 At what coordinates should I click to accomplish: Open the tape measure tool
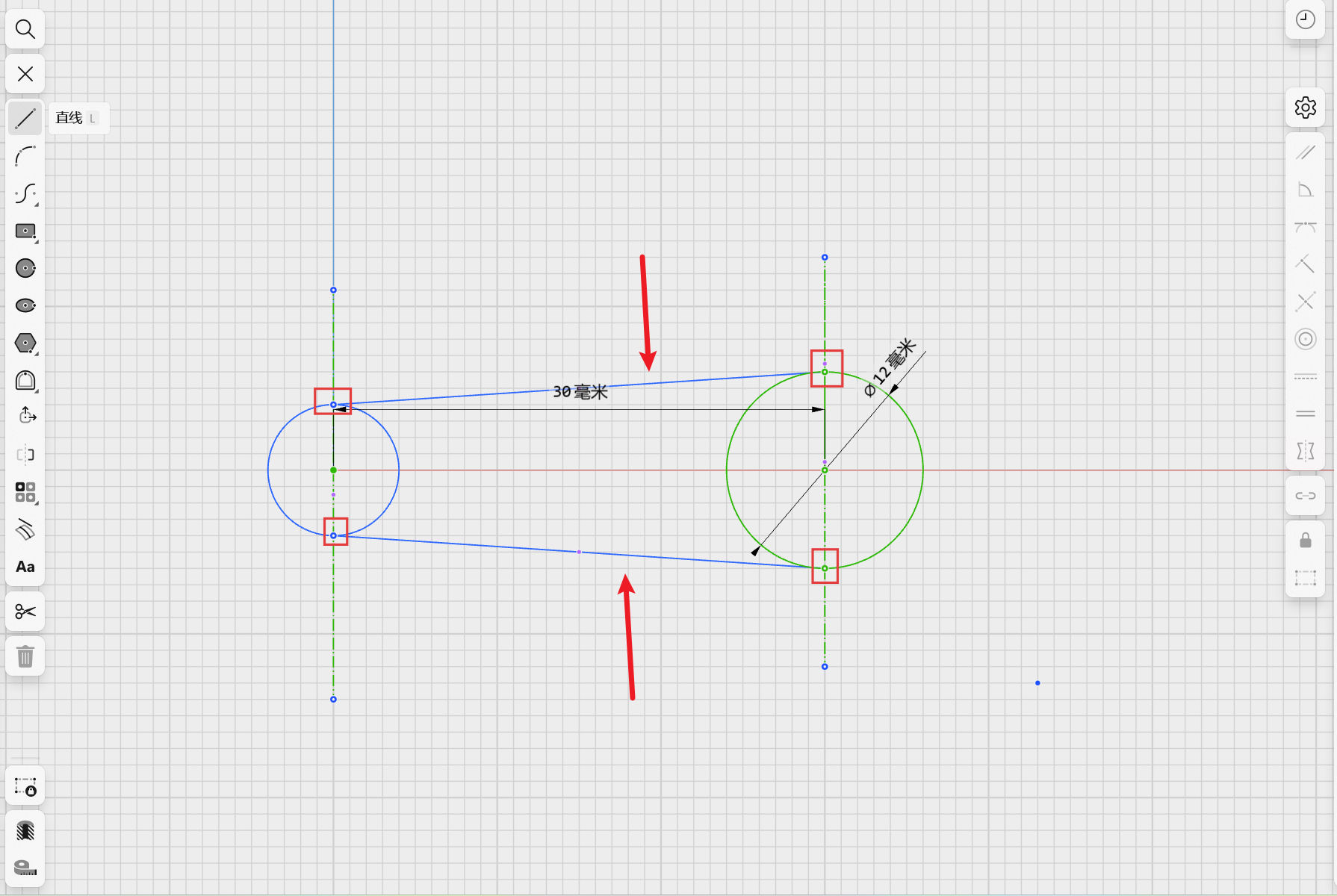point(25,868)
